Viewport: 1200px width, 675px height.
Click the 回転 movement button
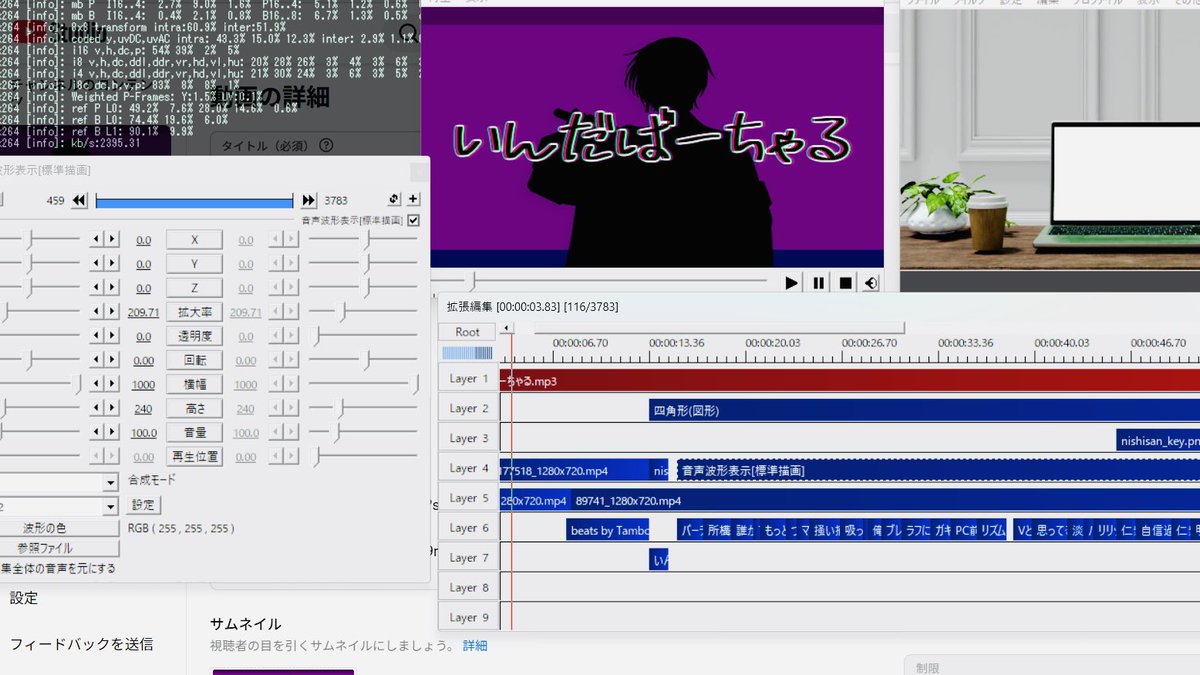coord(194,360)
